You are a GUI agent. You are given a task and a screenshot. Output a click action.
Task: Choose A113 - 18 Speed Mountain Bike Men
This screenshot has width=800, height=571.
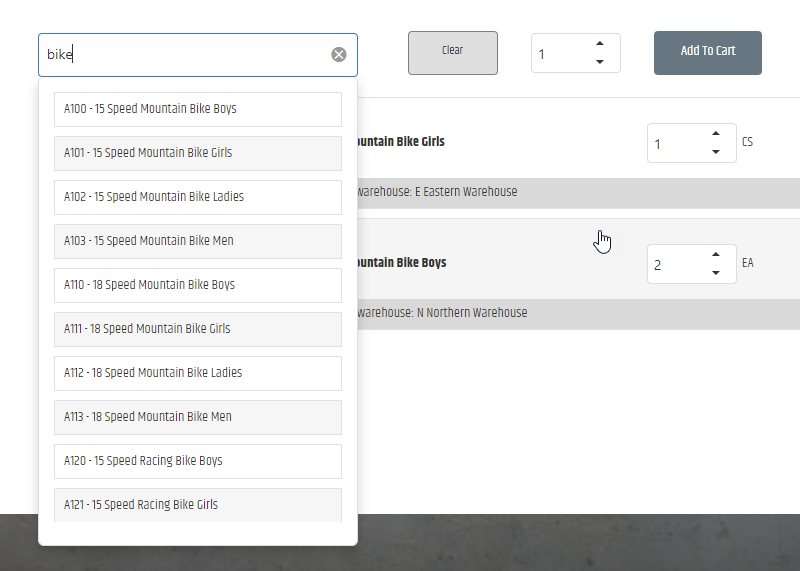point(198,417)
